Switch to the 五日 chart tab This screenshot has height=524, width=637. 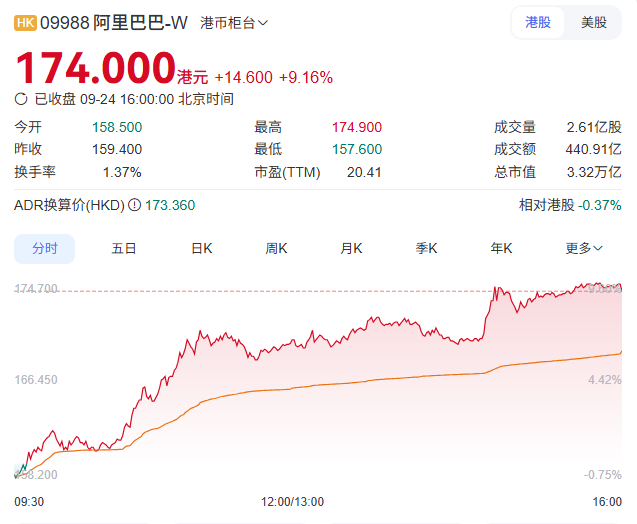click(x=124, y=248)
